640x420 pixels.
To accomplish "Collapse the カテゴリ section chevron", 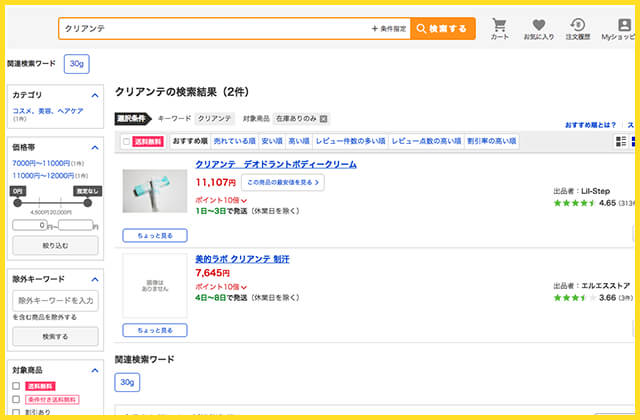I will pyautogui.click(x=95, y=95).
